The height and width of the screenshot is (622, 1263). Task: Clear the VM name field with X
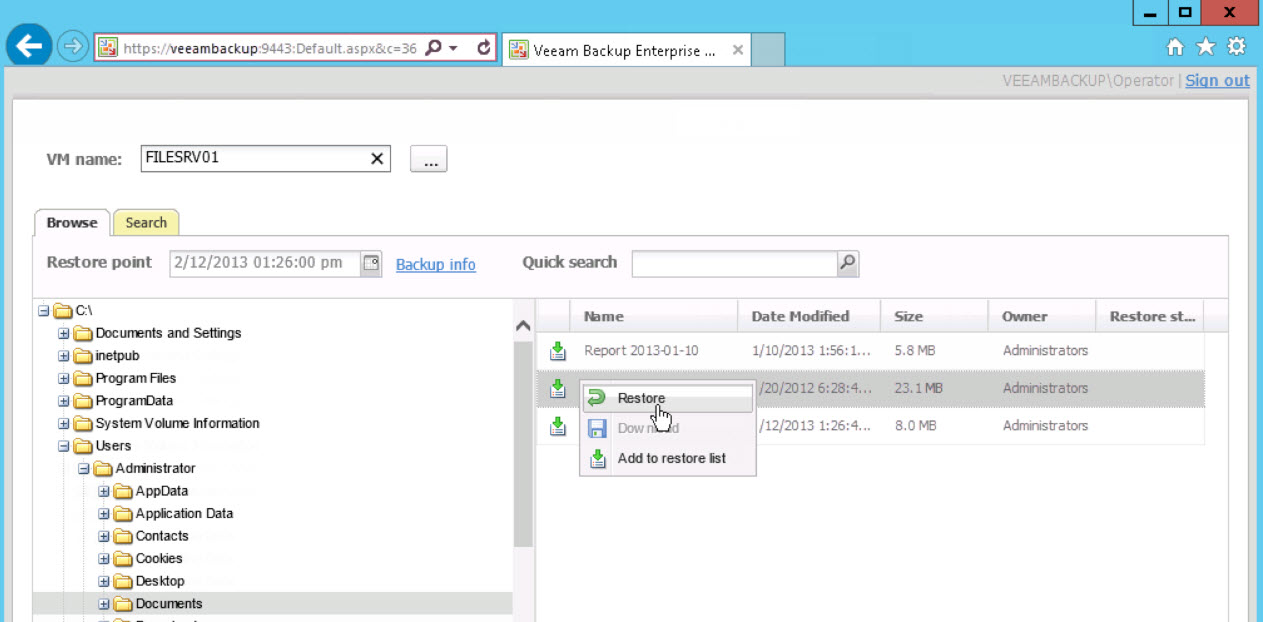click(377, 158)
